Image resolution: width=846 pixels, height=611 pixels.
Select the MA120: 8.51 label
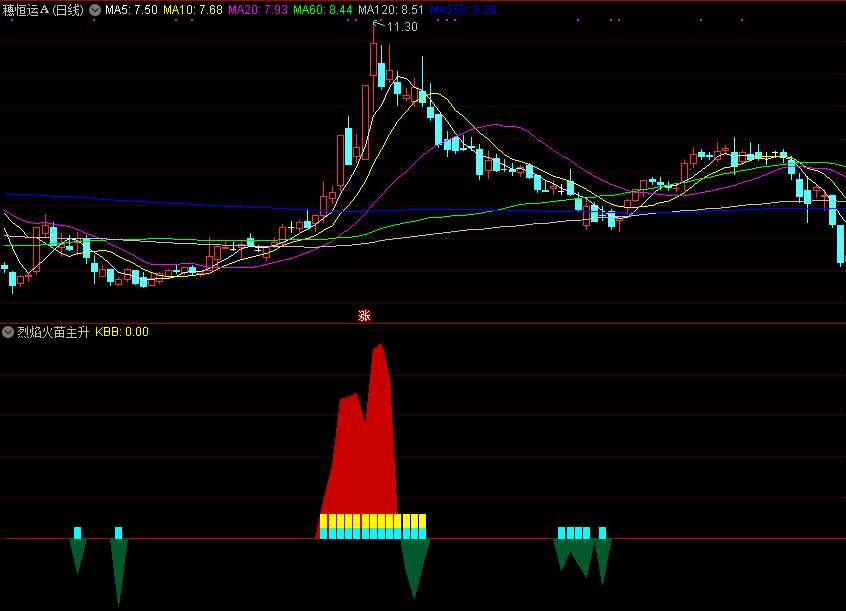tap(391, 10)
